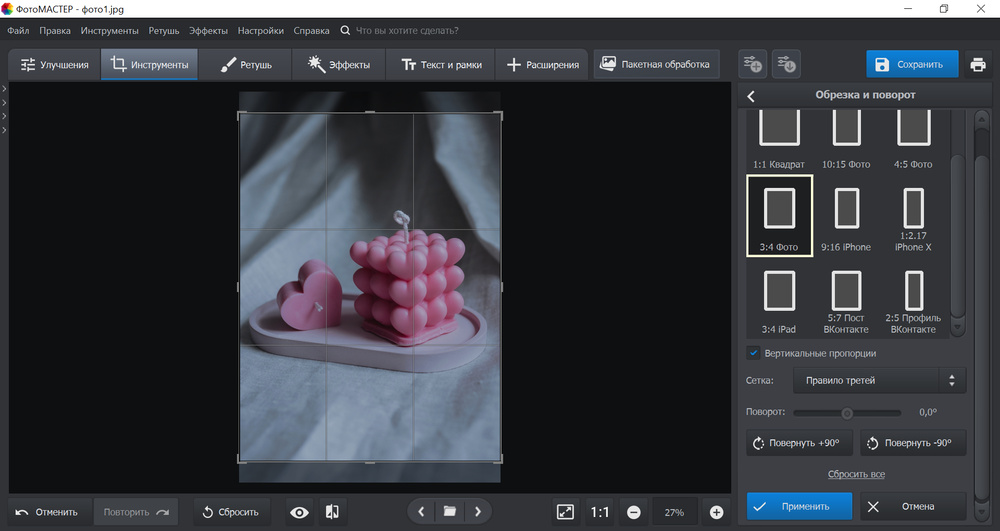The width and height of the screenshot is (1000, 531).
Task: Zoom out with the minus icon
Action: [633, 512]
